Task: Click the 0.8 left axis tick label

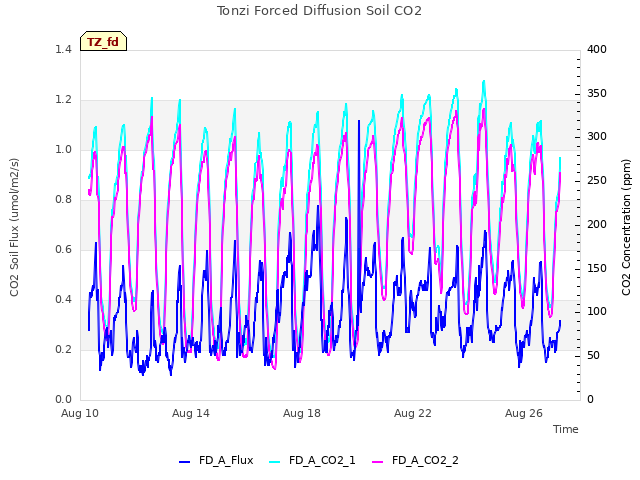Action: [x=63, y=200]
